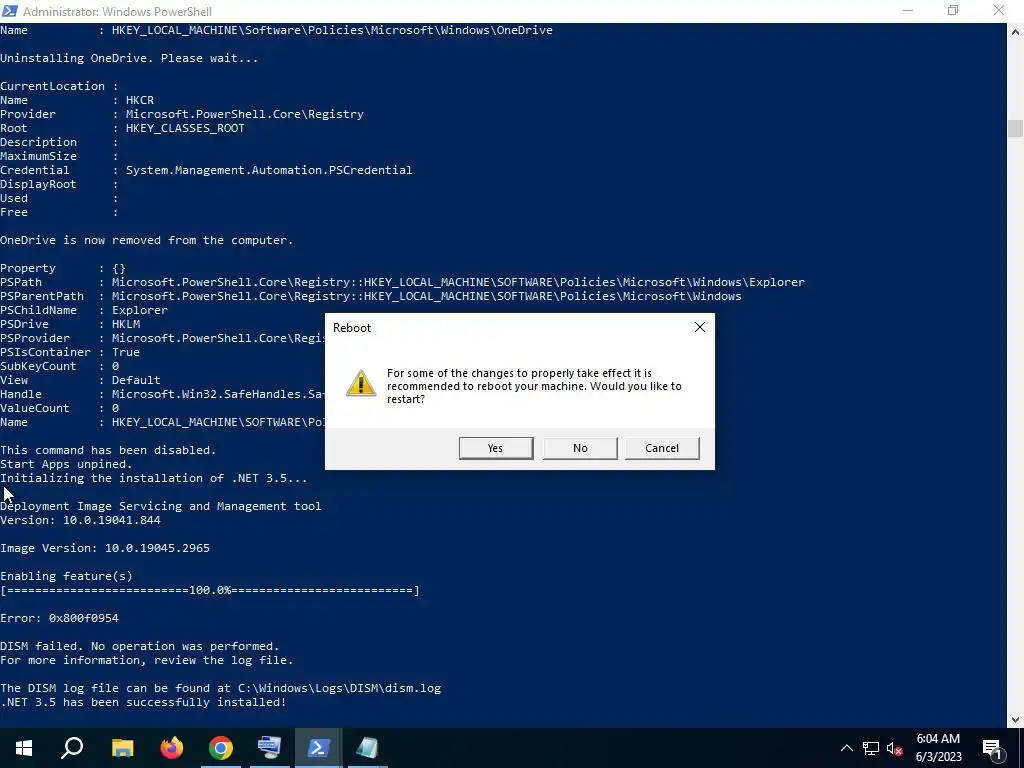Click the 'Microsoft.PowerShell.Core\Registry' Provider value

(245, 114)
